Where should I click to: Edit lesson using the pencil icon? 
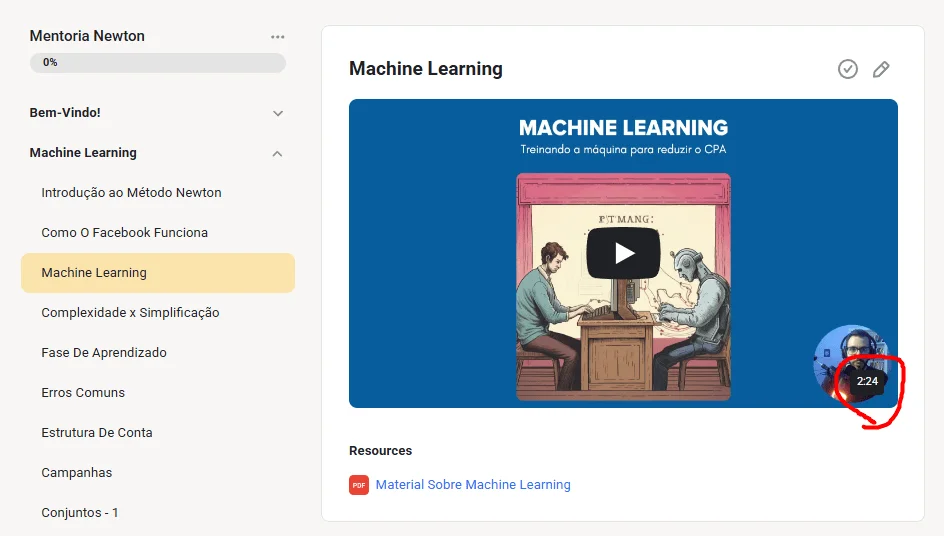(x=881, y=69)
